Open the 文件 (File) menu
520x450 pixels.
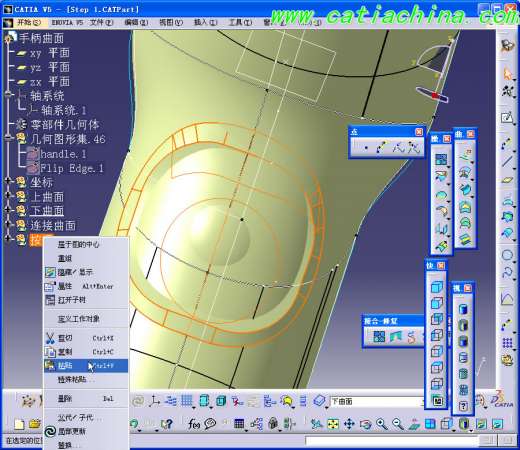click(101, 23)
